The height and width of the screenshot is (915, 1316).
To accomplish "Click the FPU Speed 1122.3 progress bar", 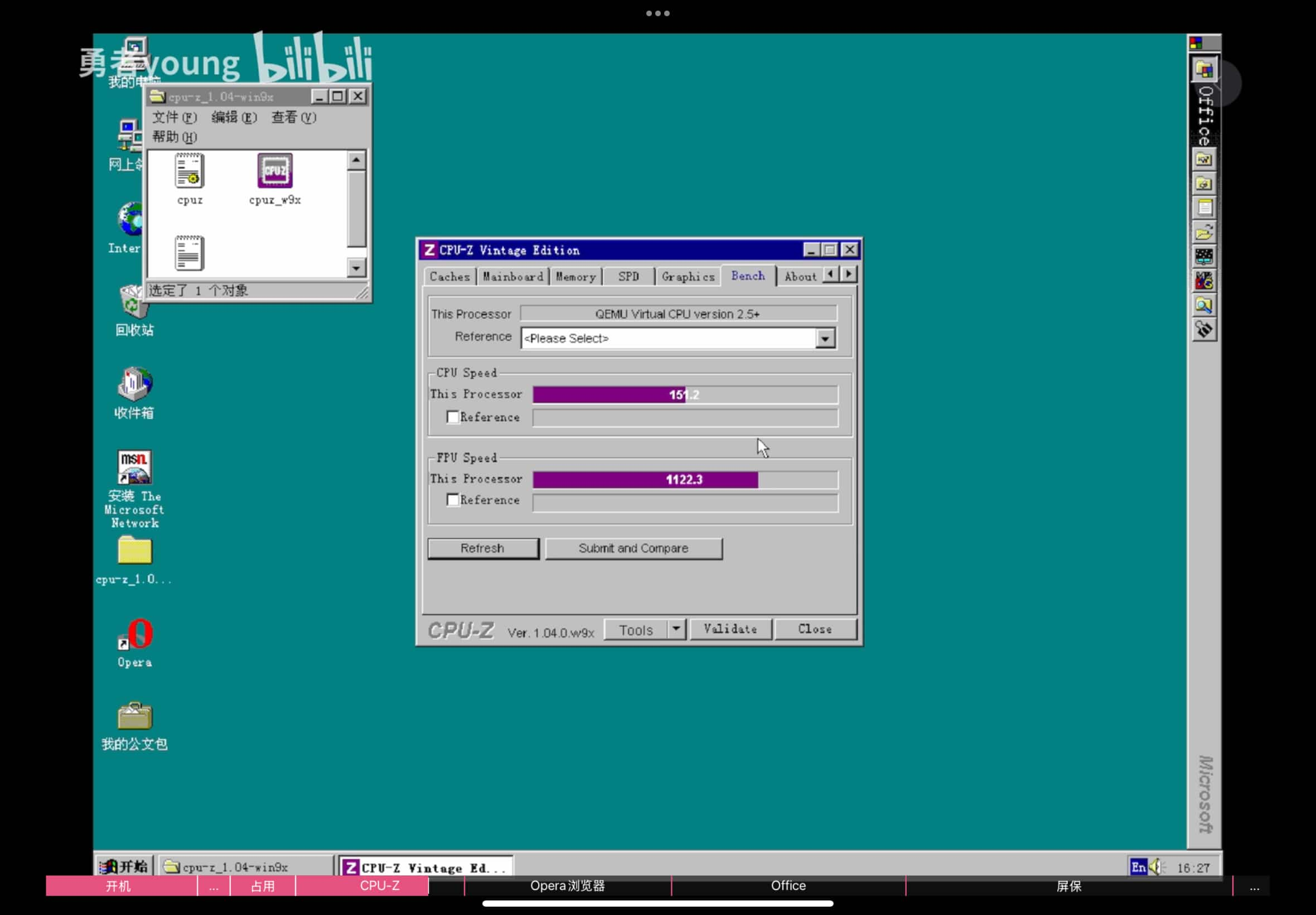I will pyautogui.click(x=685, y=479).
